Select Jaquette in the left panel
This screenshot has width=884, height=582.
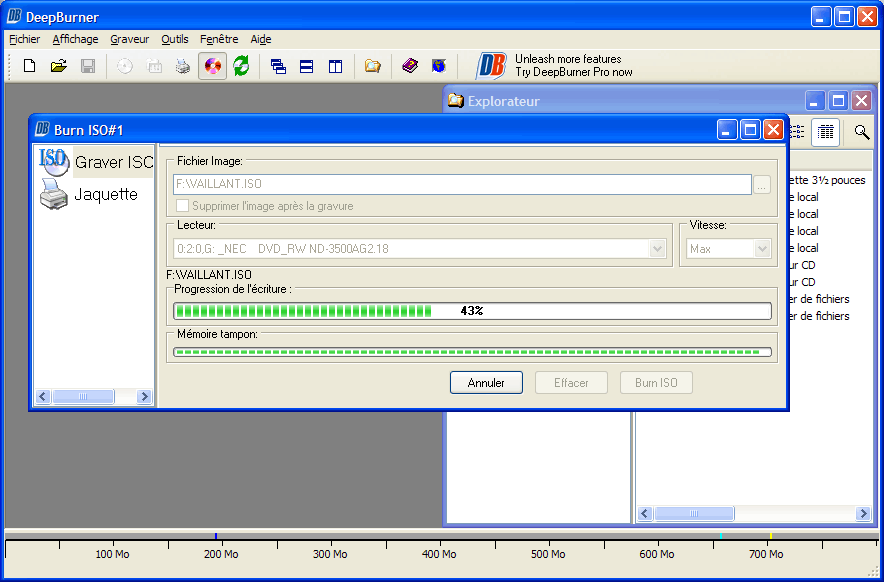click(x=105, y=194)
